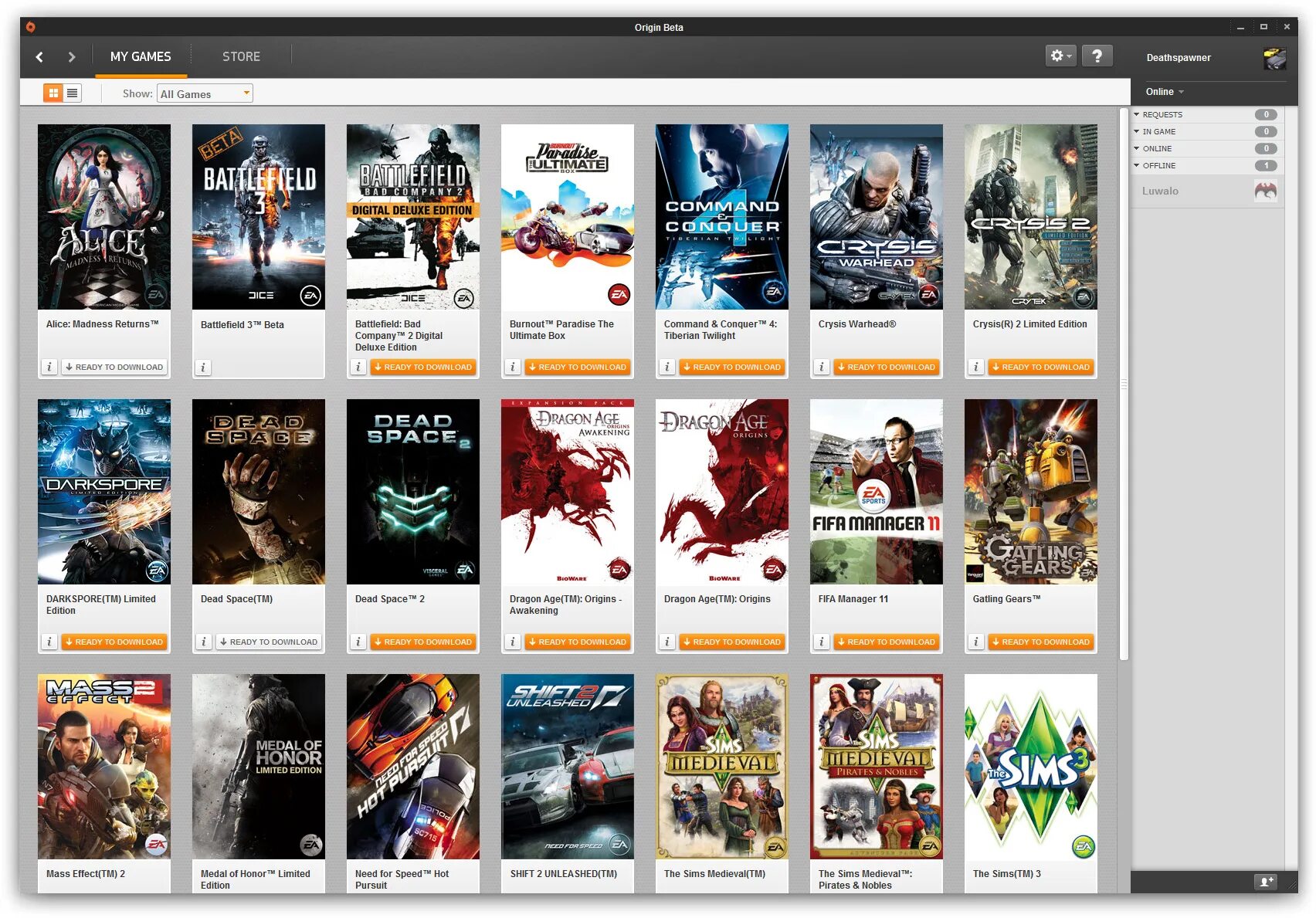
Task: Show info for Dragon Age: Origins - Awakening
Action: click(x=513, y=642)
